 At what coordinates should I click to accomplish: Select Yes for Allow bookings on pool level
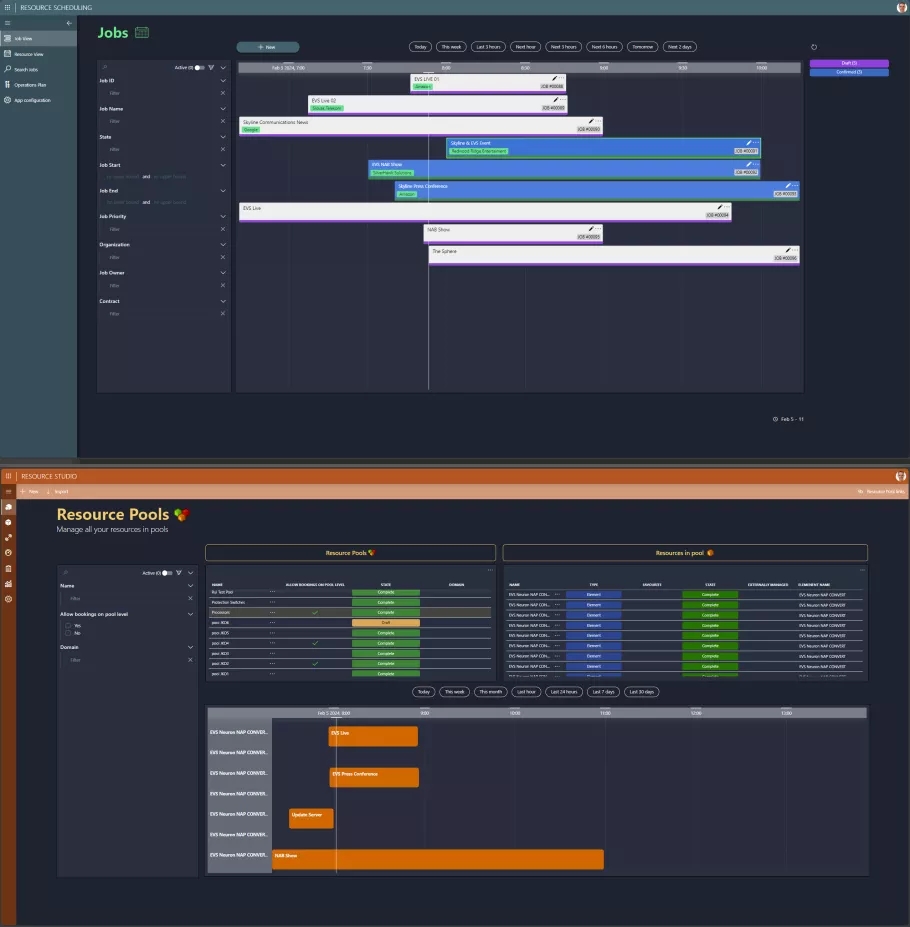click(x=68, y=625)
